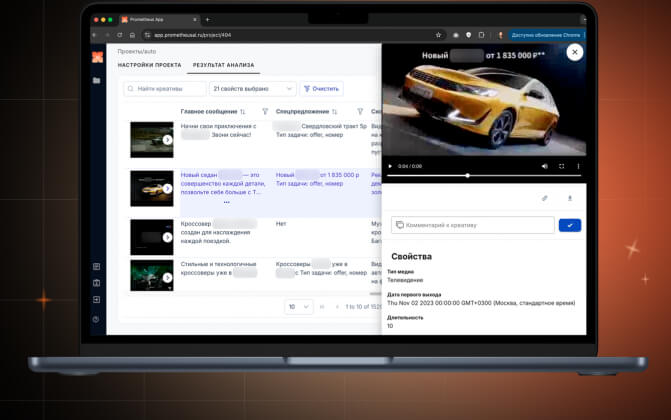Click the Очистить filter button
Viewport: 671px width, 420px height.
(321, 89)
